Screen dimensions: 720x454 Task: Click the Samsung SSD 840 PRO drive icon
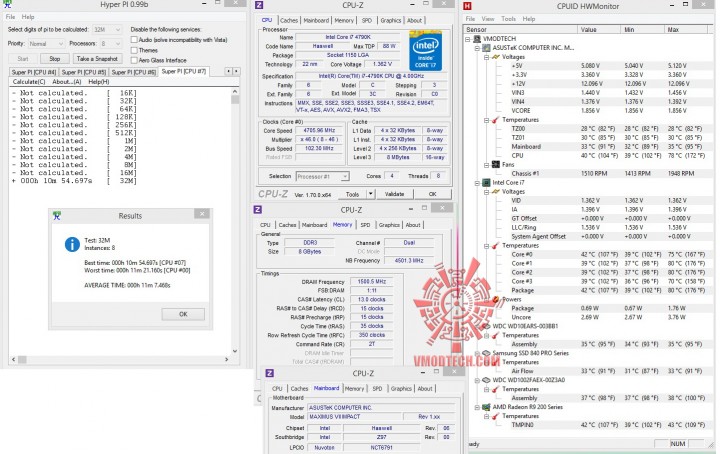(486, 353)
